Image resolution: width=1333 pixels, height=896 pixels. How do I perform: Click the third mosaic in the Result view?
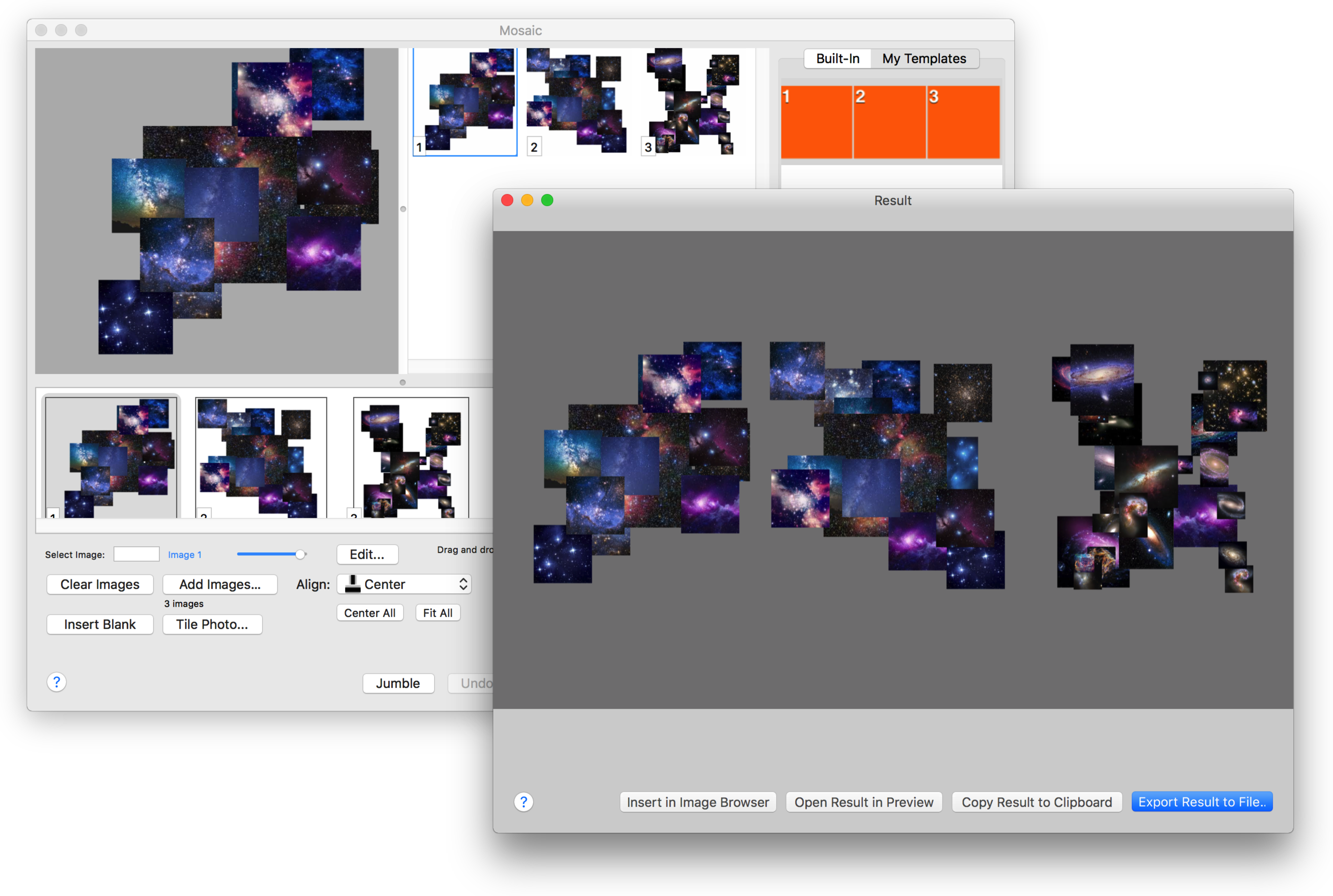click(x=1159, y=468)
